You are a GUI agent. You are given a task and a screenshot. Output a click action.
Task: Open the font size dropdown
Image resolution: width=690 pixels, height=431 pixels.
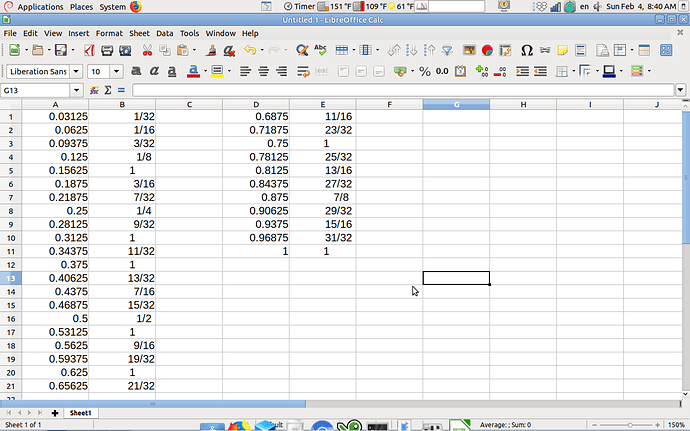pos(116,71)
